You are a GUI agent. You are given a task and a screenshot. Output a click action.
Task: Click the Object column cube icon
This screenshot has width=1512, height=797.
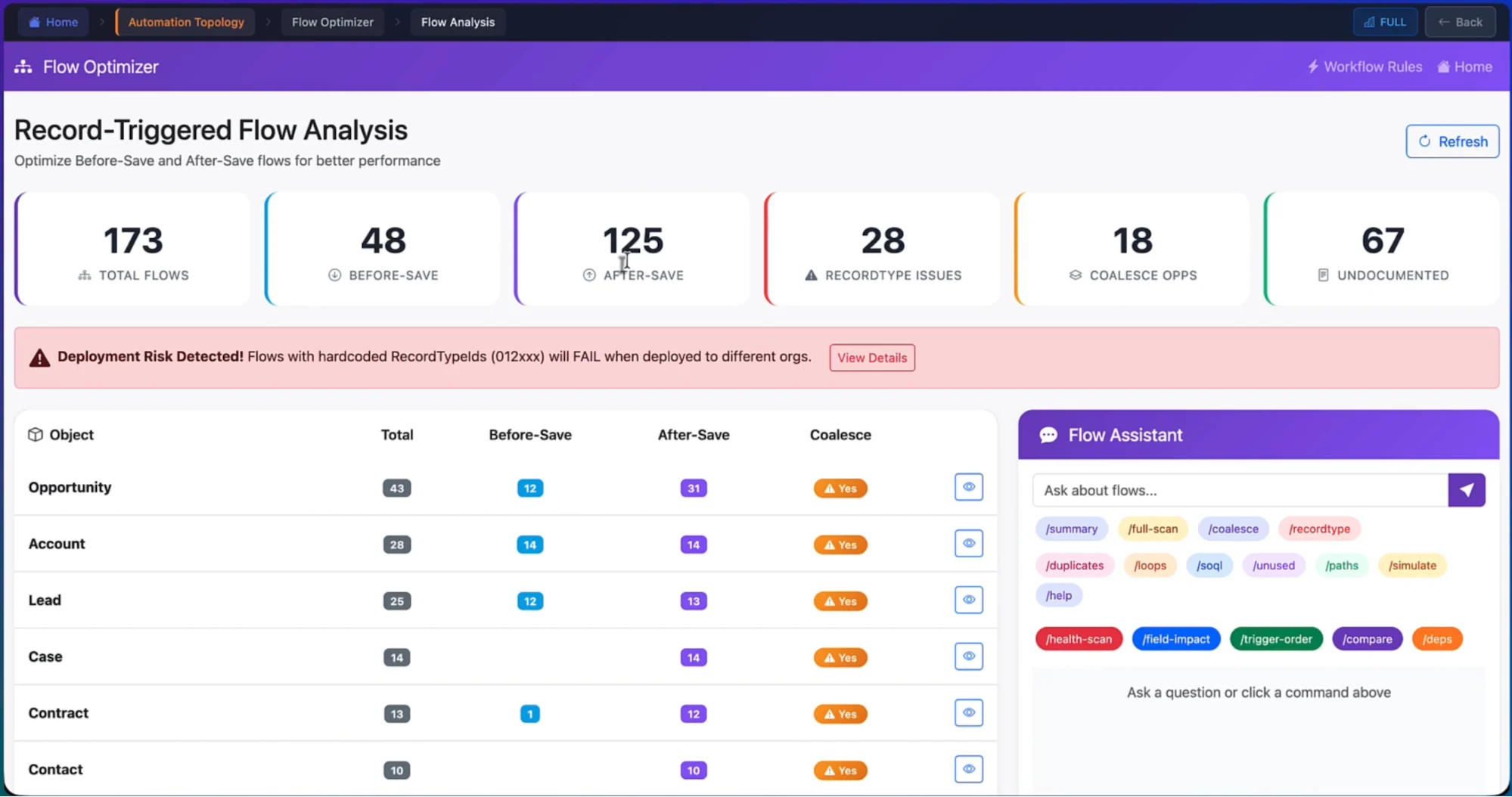tap(35, 435)
